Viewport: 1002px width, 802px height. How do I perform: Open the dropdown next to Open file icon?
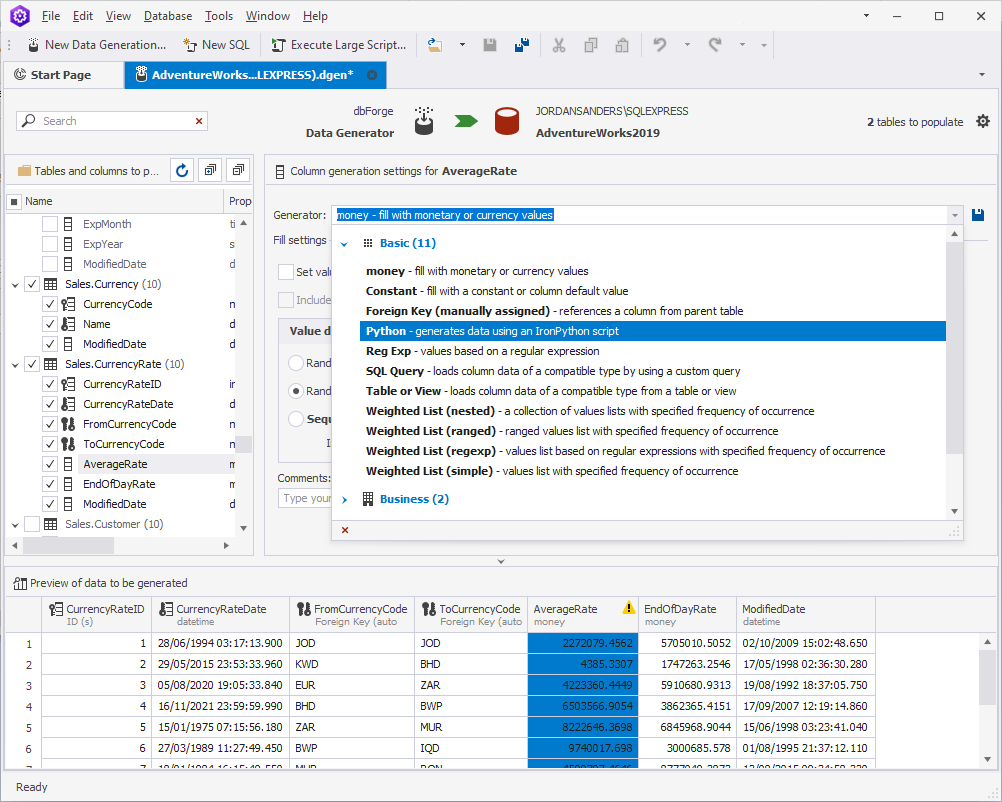pos(462,45)
